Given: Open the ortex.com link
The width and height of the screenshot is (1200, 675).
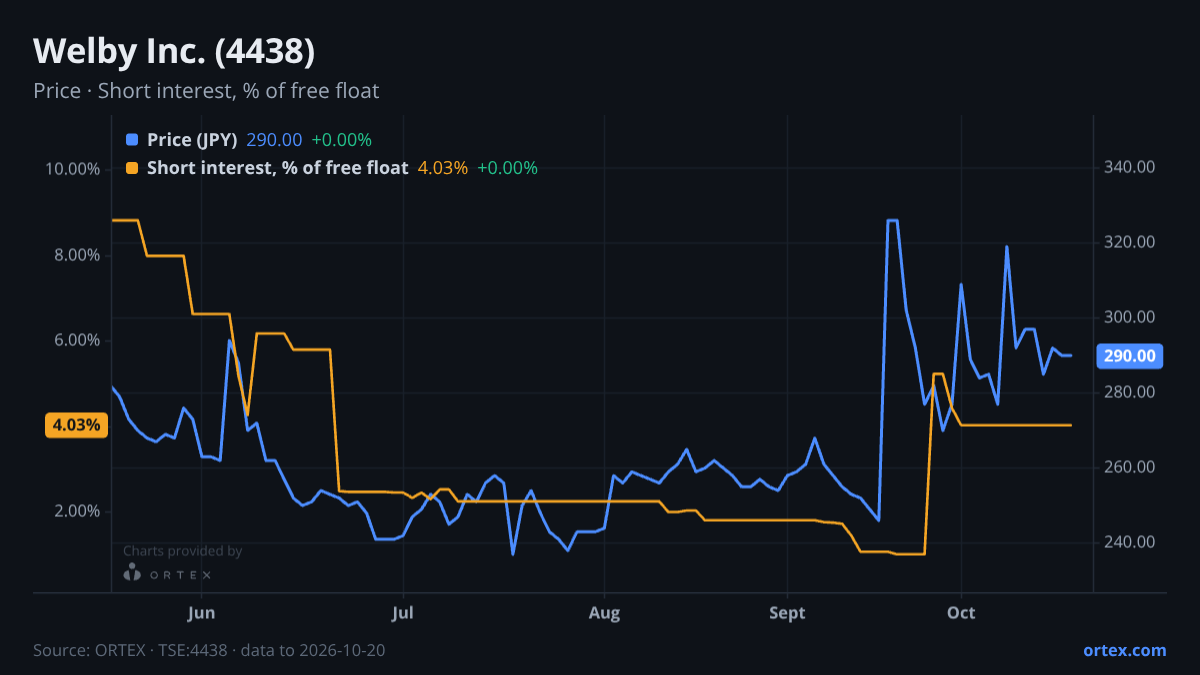Looking at the screenshot, I should pos(1124,650).
